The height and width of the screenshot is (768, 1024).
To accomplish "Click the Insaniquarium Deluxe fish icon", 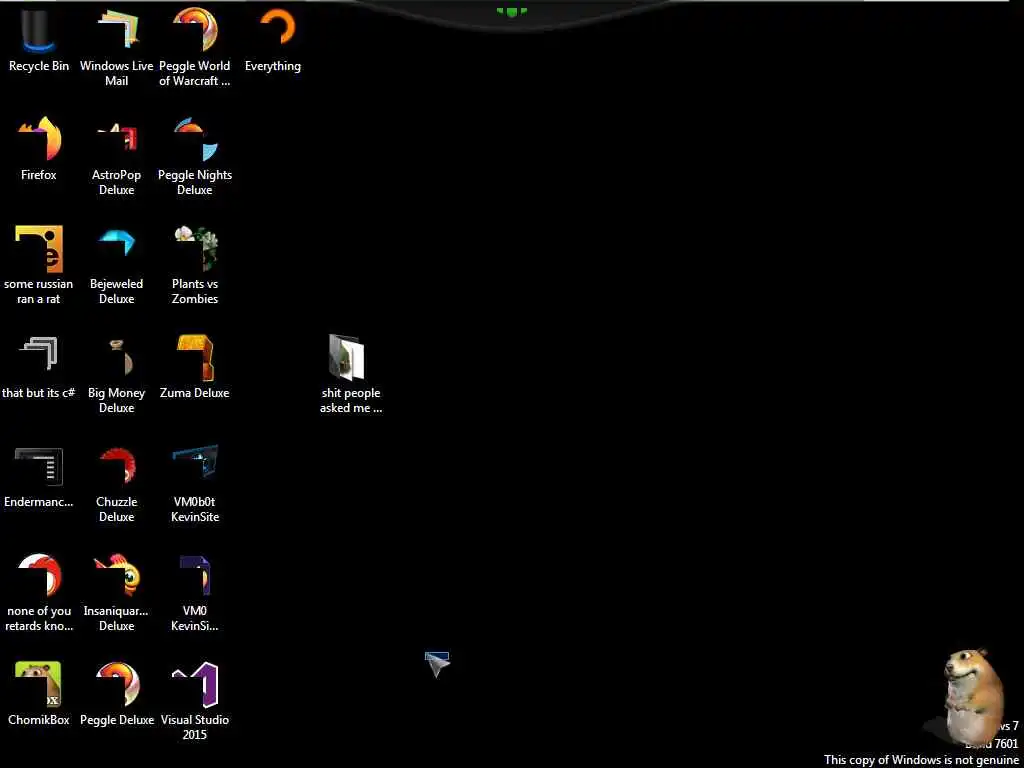I will (117, 575).
